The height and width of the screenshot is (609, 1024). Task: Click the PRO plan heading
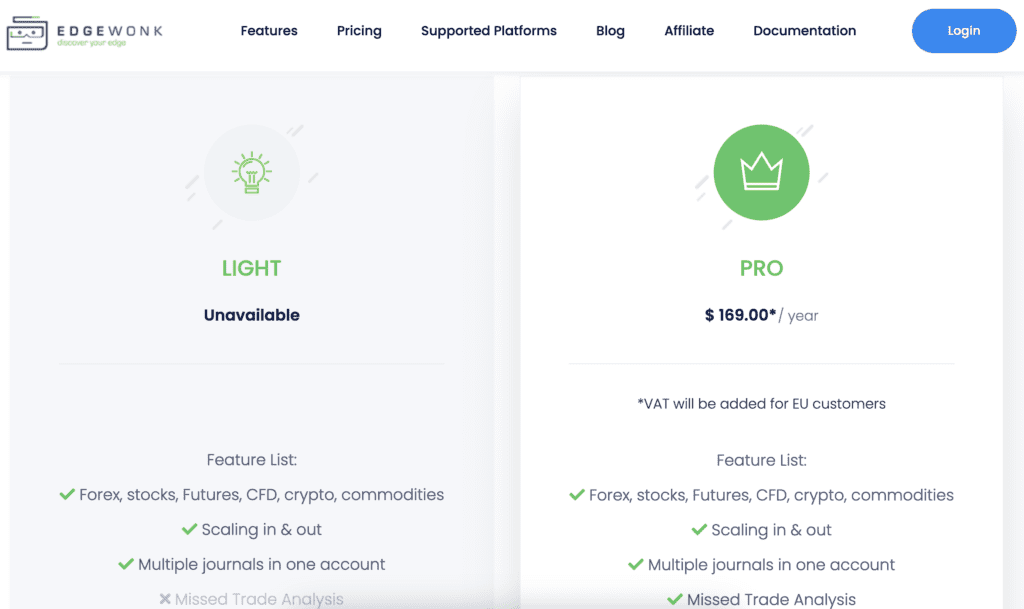(761, 268)
